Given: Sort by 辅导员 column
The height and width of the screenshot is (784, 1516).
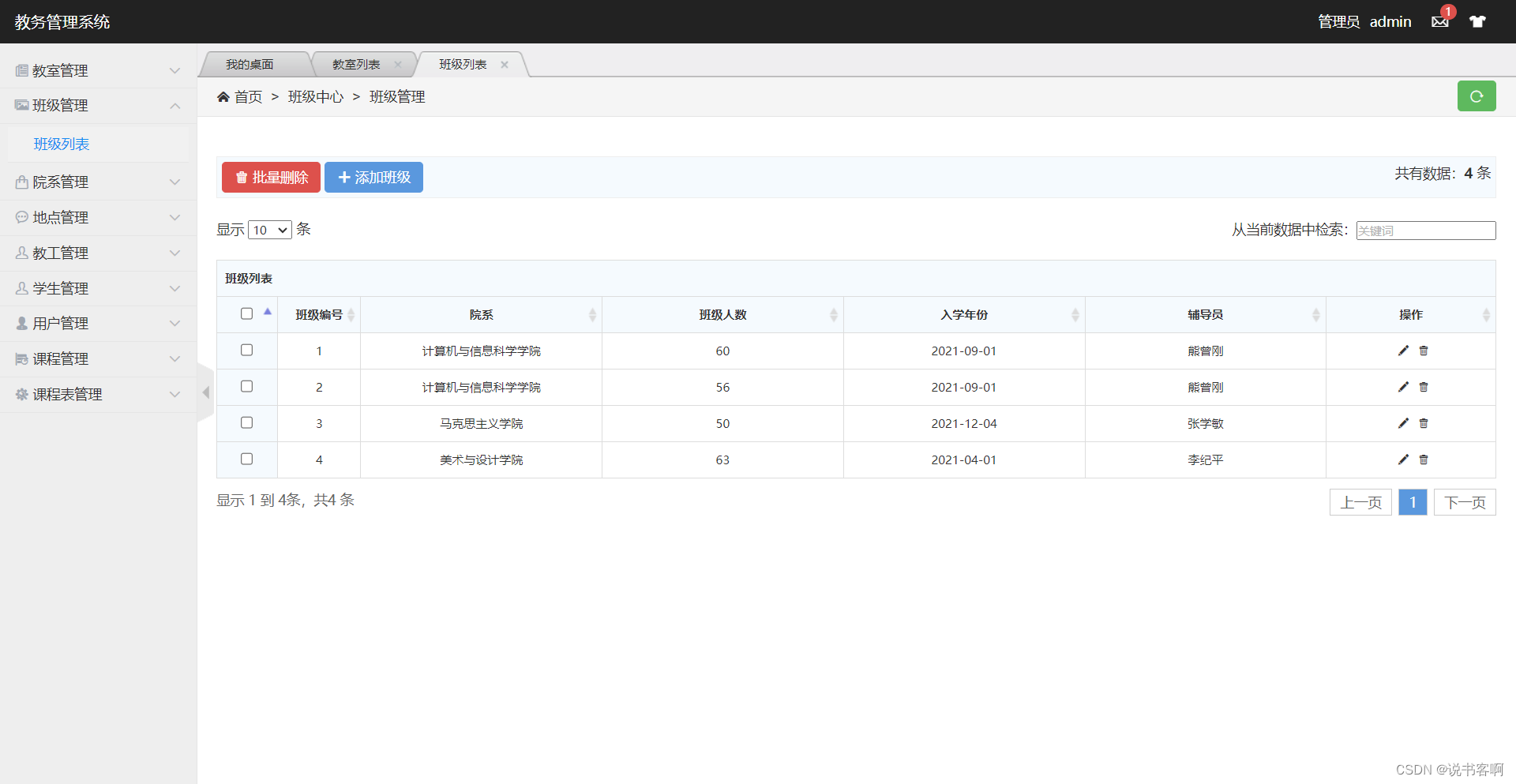Looking at the screenshot, I should (x=1206, y=315).
